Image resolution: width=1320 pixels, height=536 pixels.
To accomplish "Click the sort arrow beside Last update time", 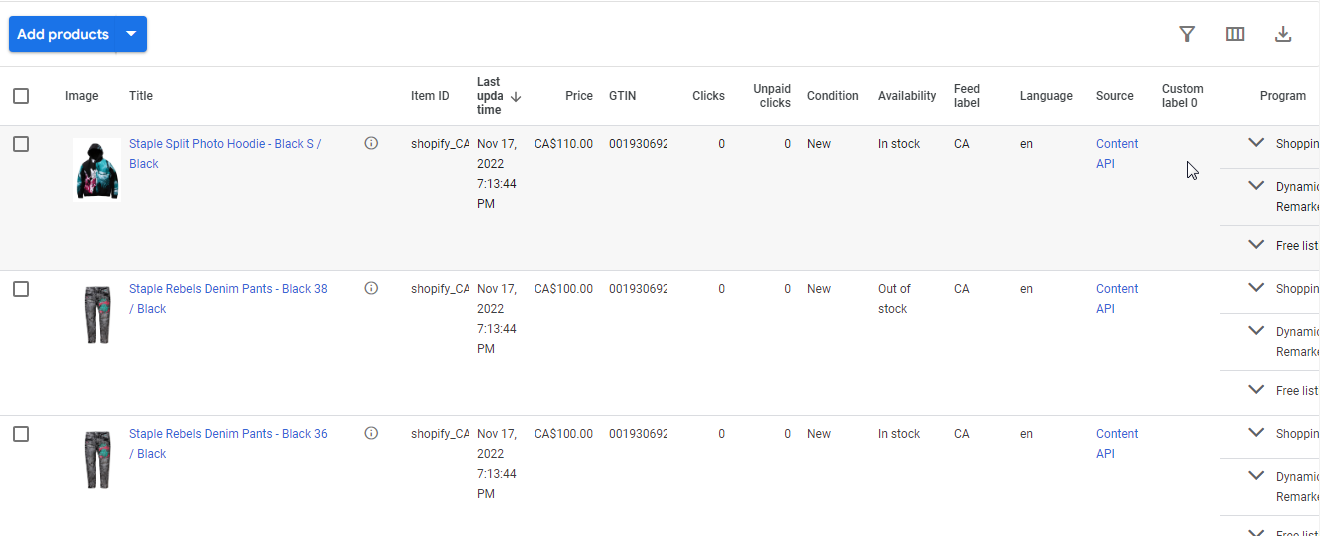I will pyautogui.click(x=516, y=97).
